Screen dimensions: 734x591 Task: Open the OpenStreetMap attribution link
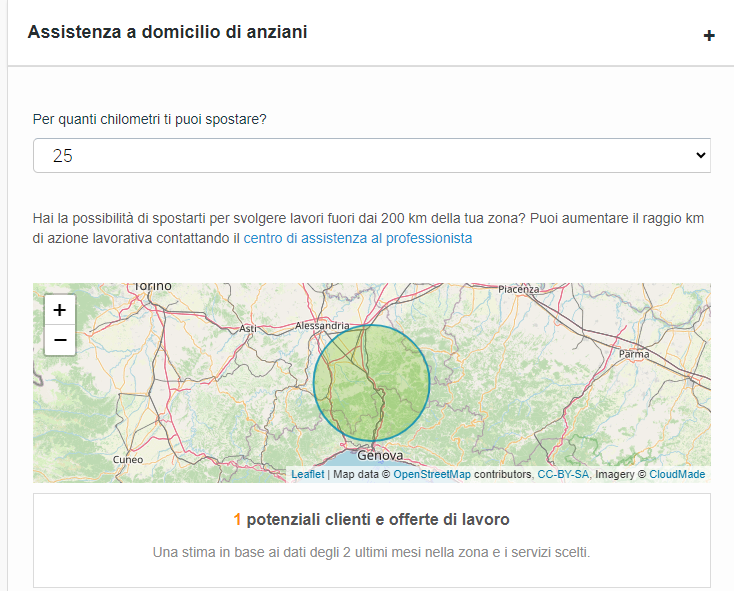432,474
